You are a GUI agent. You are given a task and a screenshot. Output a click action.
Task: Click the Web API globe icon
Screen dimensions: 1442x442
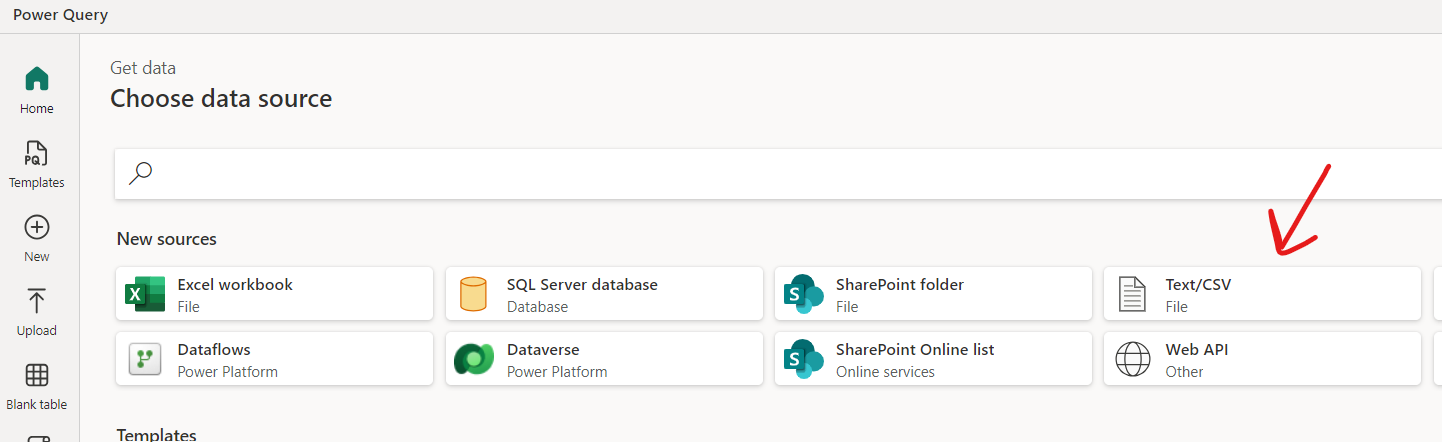1132,359
